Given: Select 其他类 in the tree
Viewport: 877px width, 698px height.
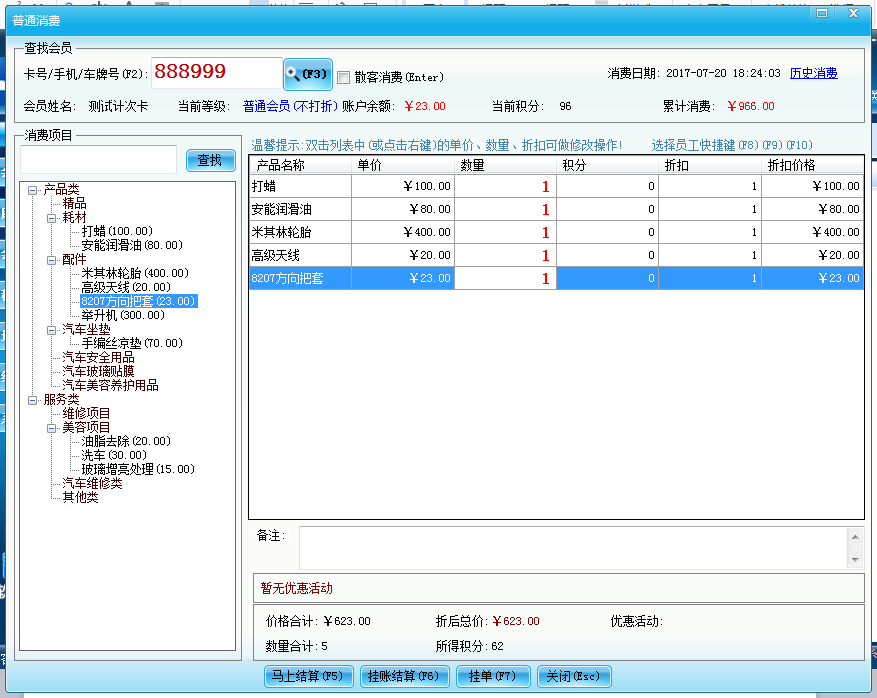Looking at the screenshot, I should (81, 497).
